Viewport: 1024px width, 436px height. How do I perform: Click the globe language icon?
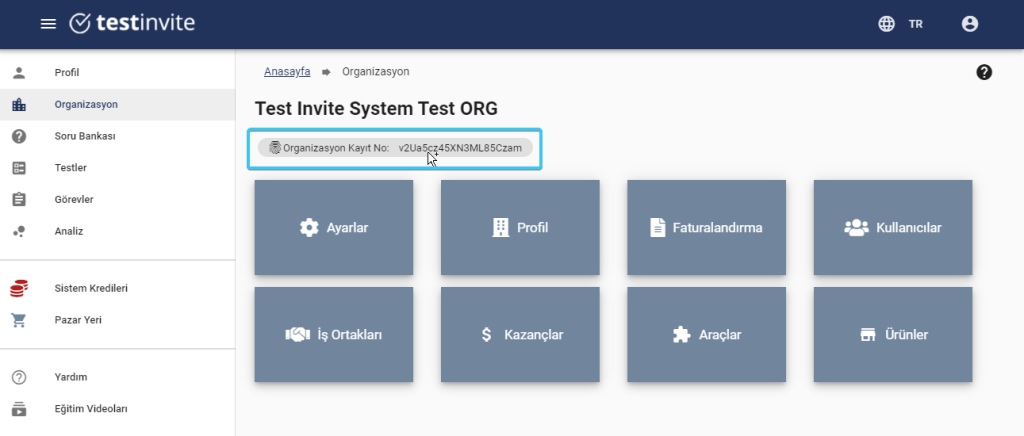coord(886,24)
